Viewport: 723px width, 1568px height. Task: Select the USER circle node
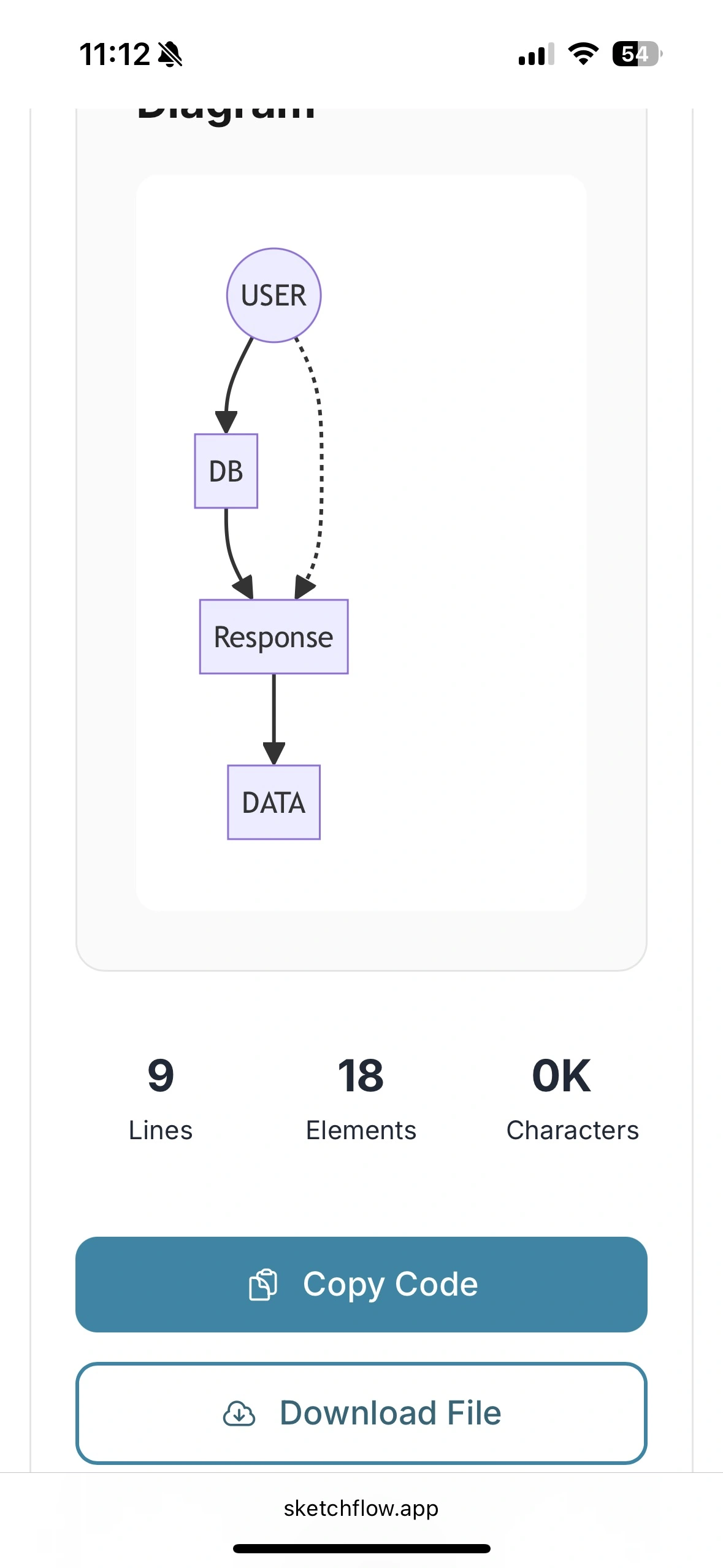273,295
